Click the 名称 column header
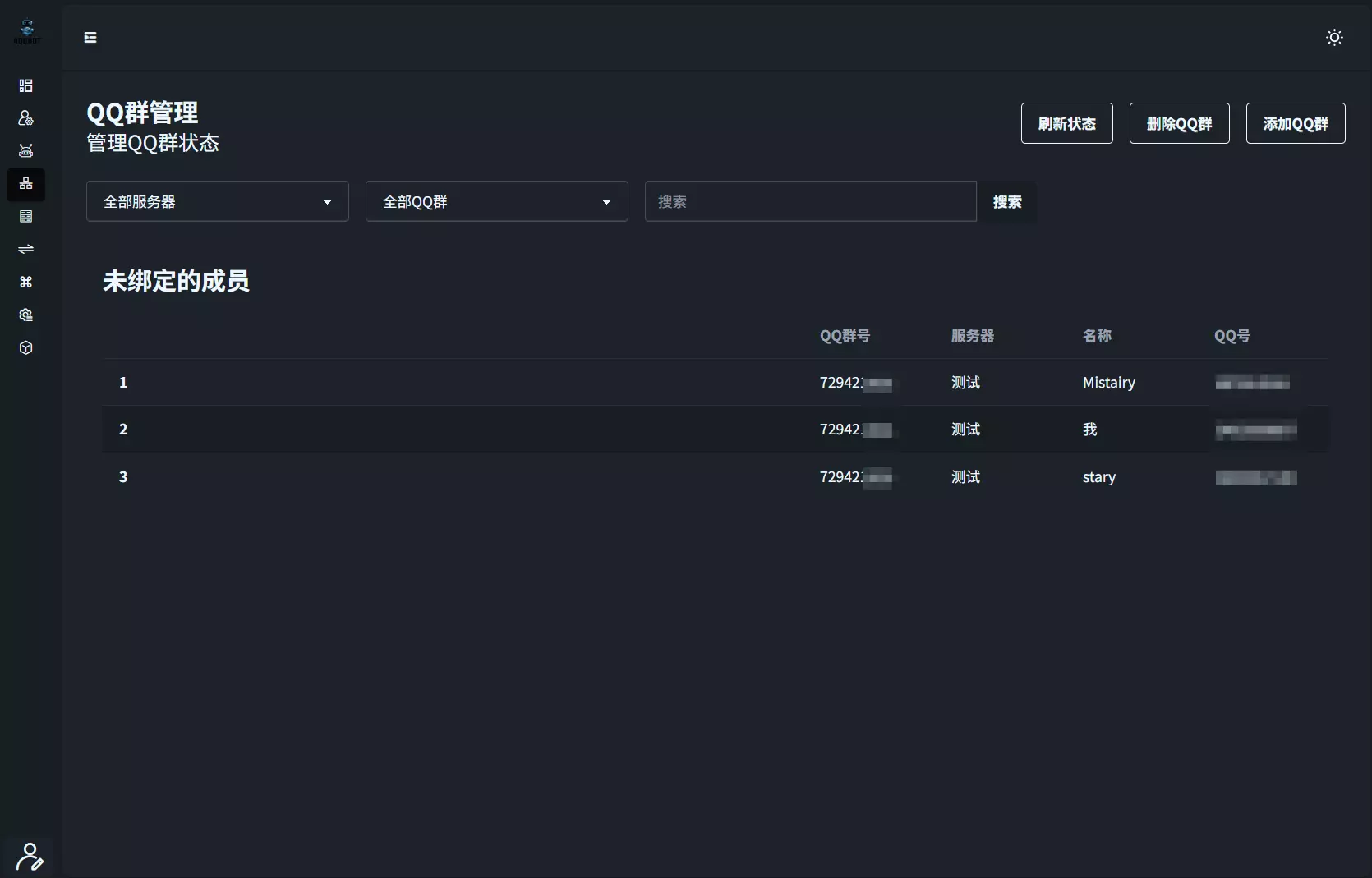The width and height of the screenshot is (1372, 878). click(1097, 335)
